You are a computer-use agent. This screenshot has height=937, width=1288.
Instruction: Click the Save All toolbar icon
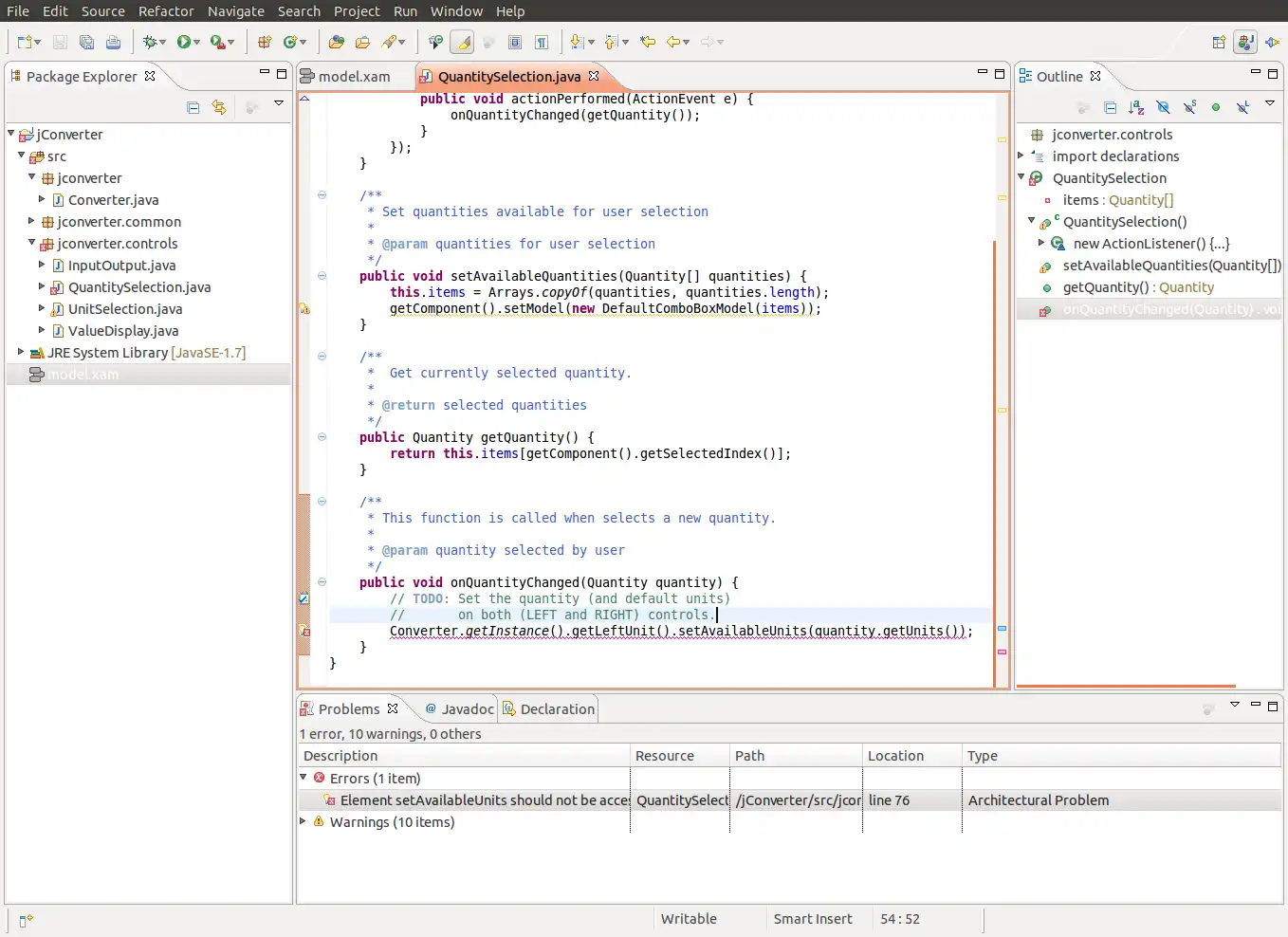tap(86, 42)
